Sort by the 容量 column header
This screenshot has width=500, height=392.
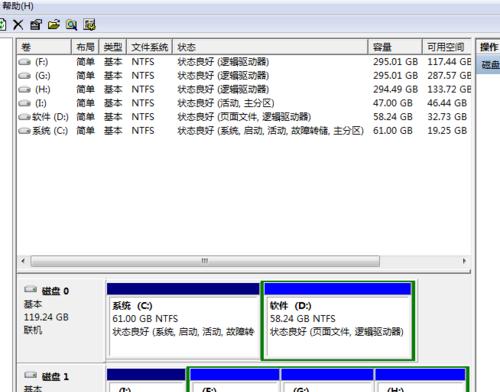tap(395, 47)
